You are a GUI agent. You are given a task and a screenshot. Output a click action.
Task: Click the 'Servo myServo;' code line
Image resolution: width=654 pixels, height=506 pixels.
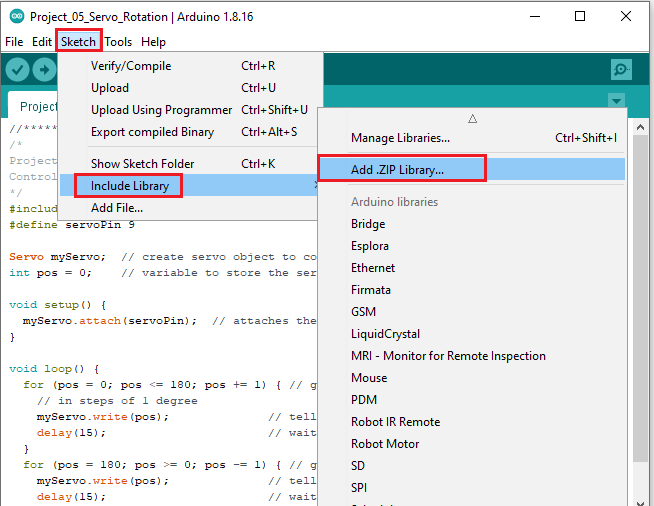[x=58, y=257]
